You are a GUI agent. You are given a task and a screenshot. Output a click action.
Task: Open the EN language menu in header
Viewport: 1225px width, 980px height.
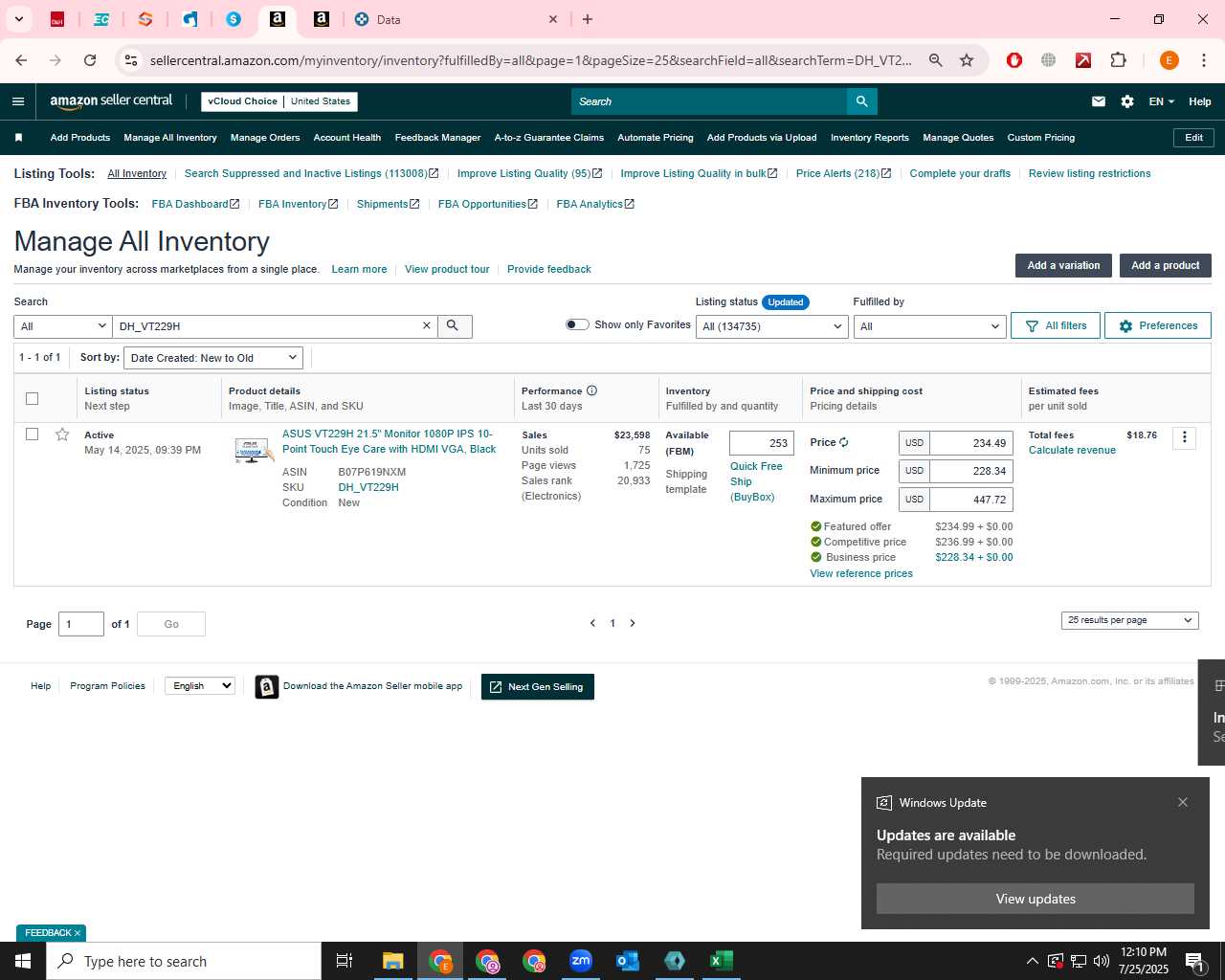click(1162, 101)
